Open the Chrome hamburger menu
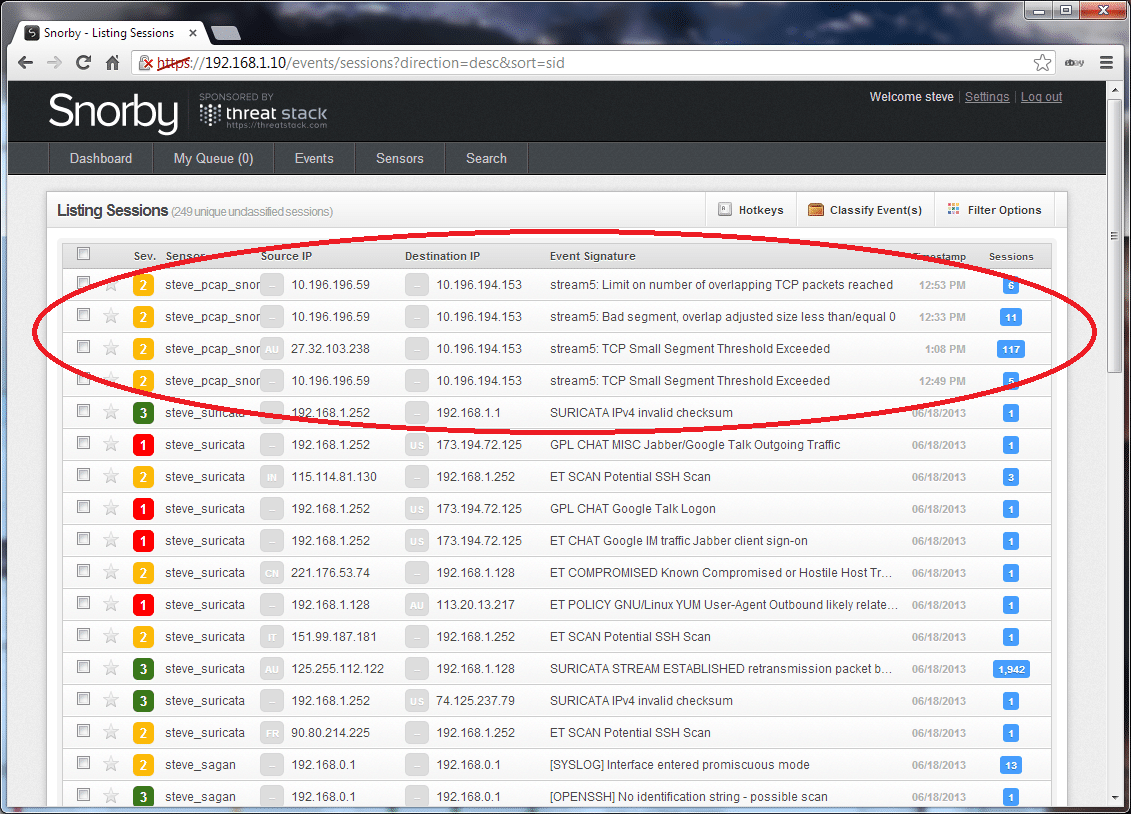 [1107, 62]
